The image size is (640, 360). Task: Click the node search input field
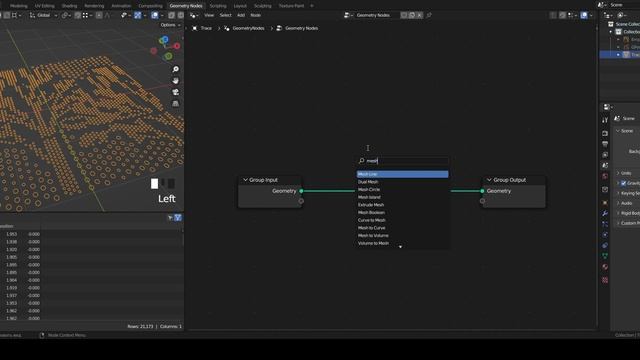[403, 161]
